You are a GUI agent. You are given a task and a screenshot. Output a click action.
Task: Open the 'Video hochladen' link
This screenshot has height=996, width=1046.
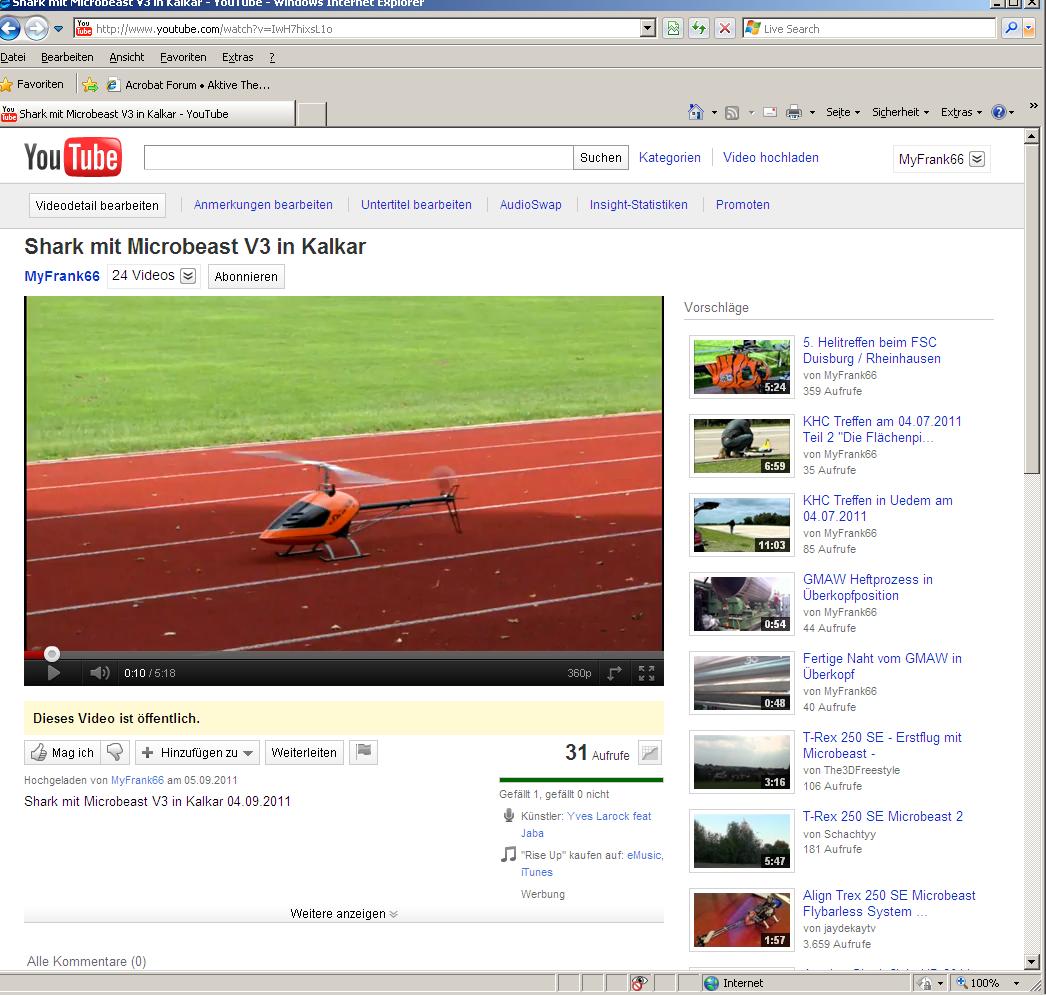pyautogui.click(x=770, y=158)
